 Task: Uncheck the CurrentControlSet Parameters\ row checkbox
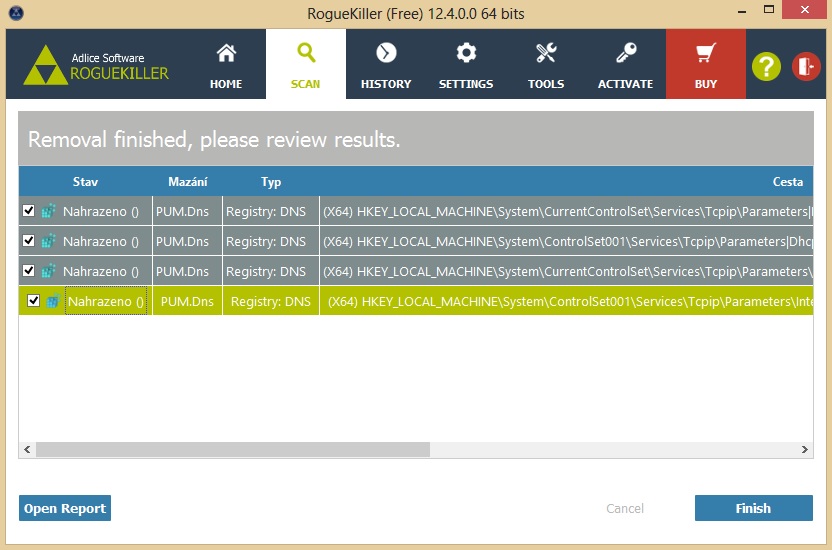tap(29, 270)
